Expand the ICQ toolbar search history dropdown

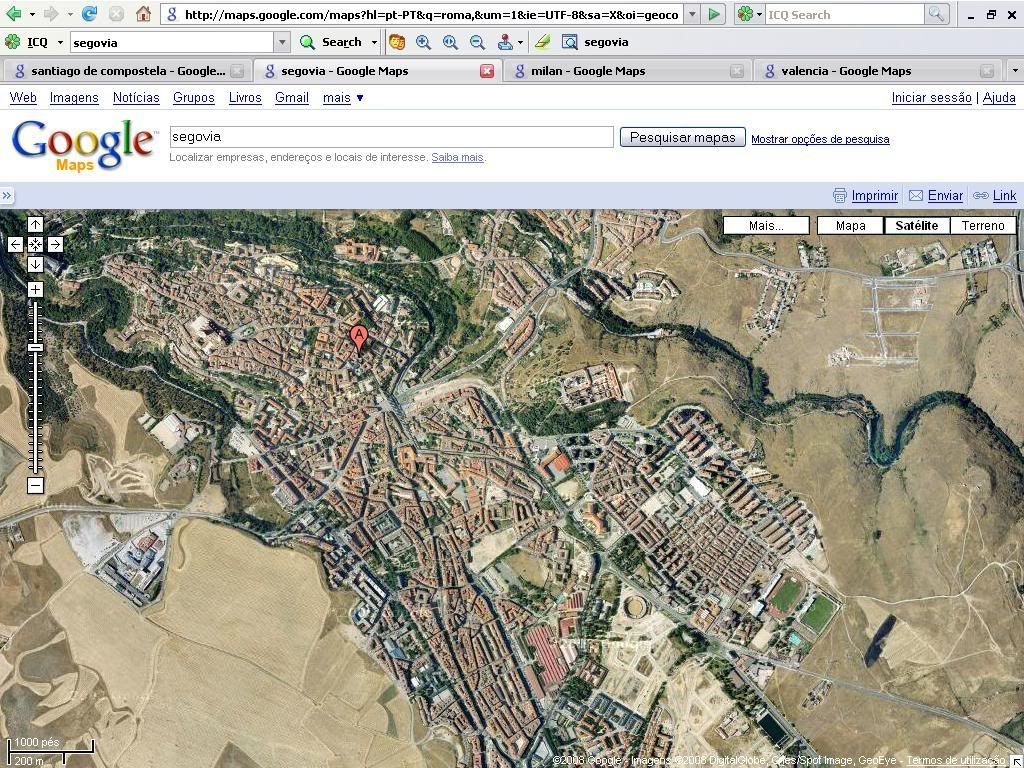pyautogui.click(x=282, y=42)
